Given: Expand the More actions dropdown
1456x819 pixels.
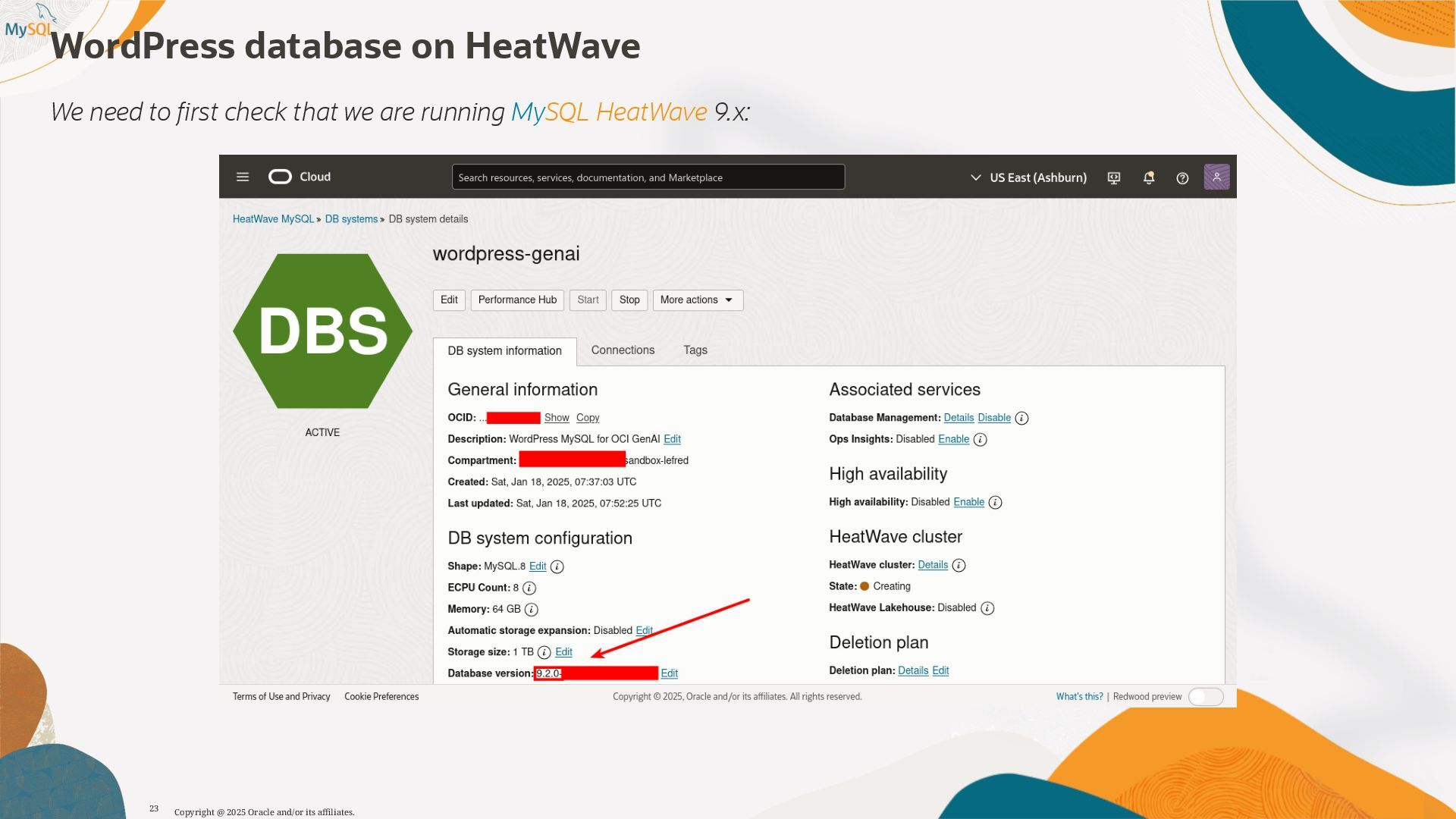Looking at the screenshot, I should [698, 300].
